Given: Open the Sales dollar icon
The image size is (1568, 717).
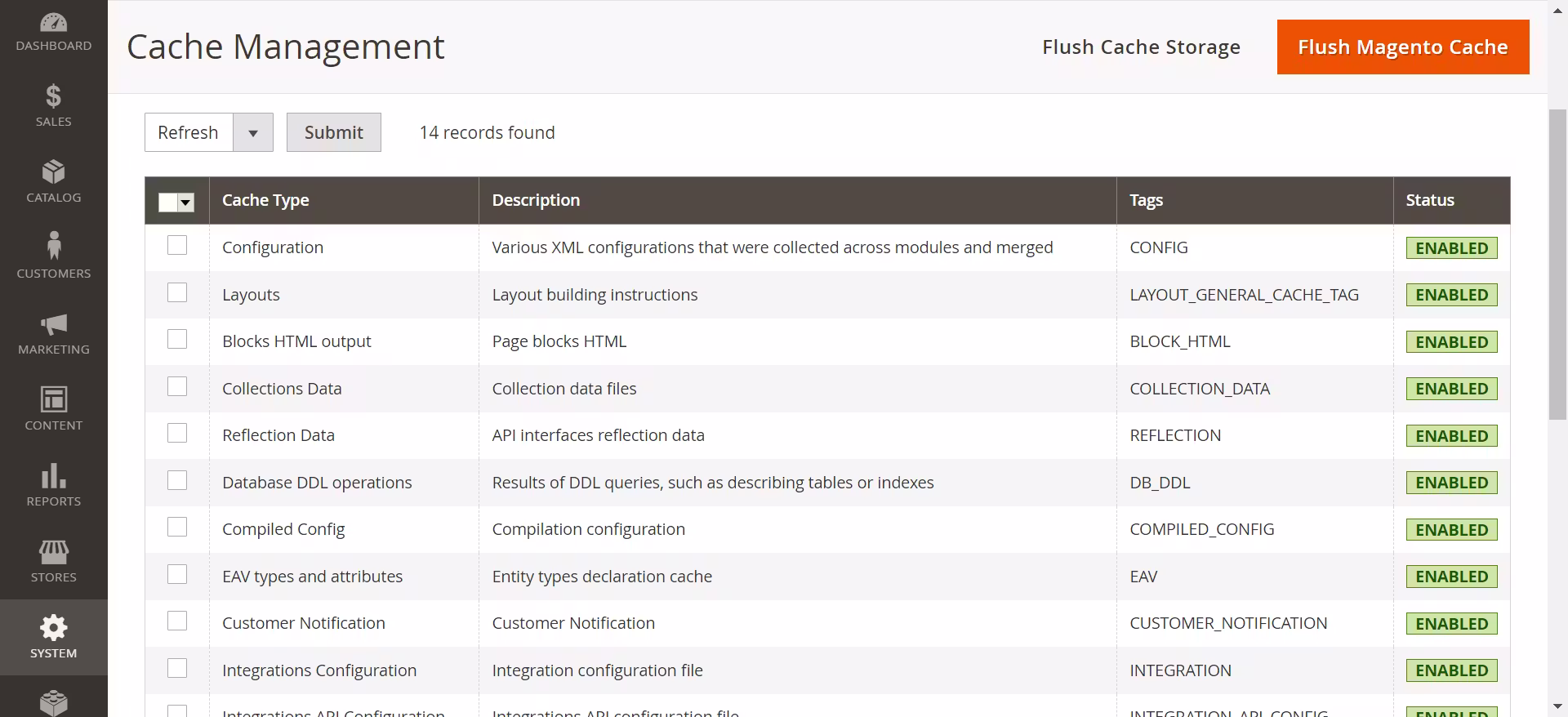Looking at the screenshot, I should click(x=53, y=96).
